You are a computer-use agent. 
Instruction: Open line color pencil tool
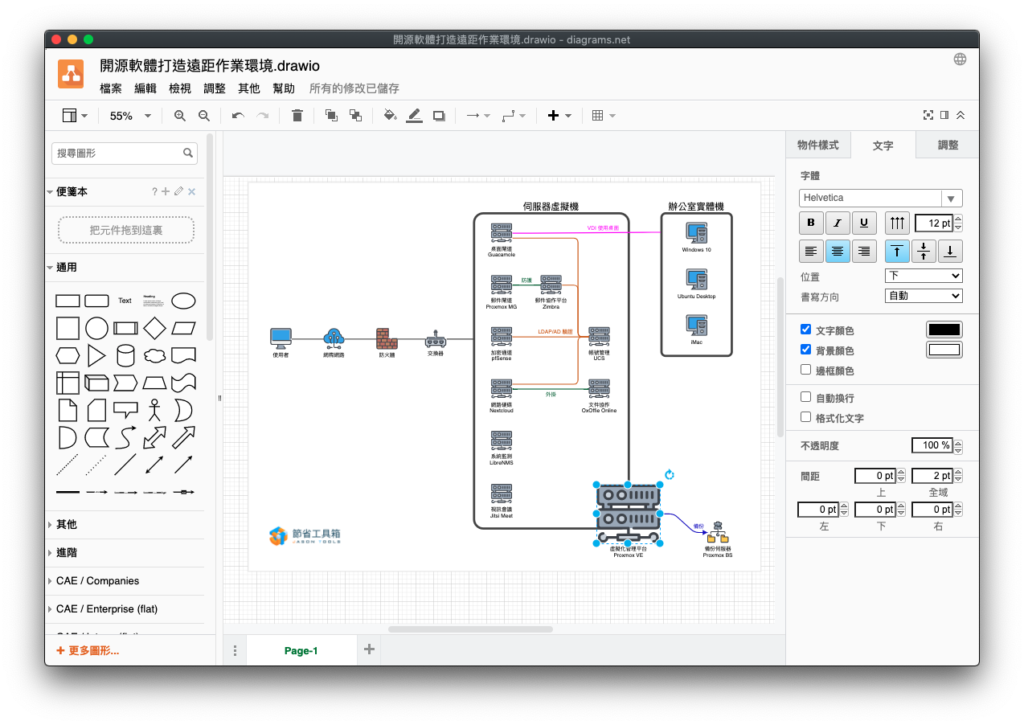tap(414, 116)
